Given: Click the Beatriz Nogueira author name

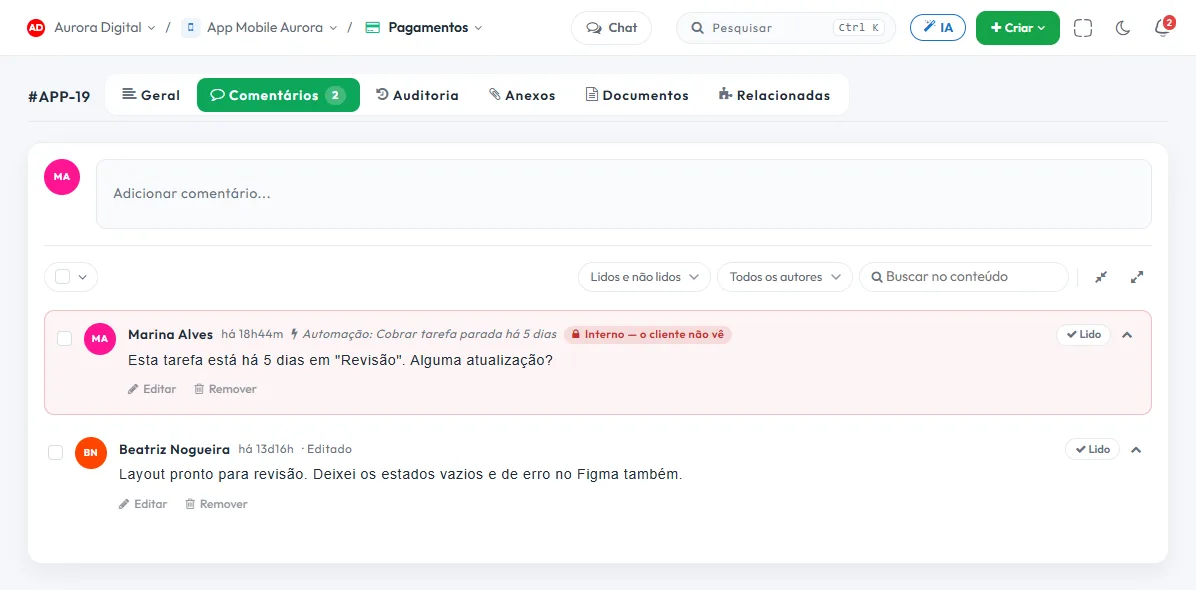Looking at the screenshot, I should click(174, 449).
